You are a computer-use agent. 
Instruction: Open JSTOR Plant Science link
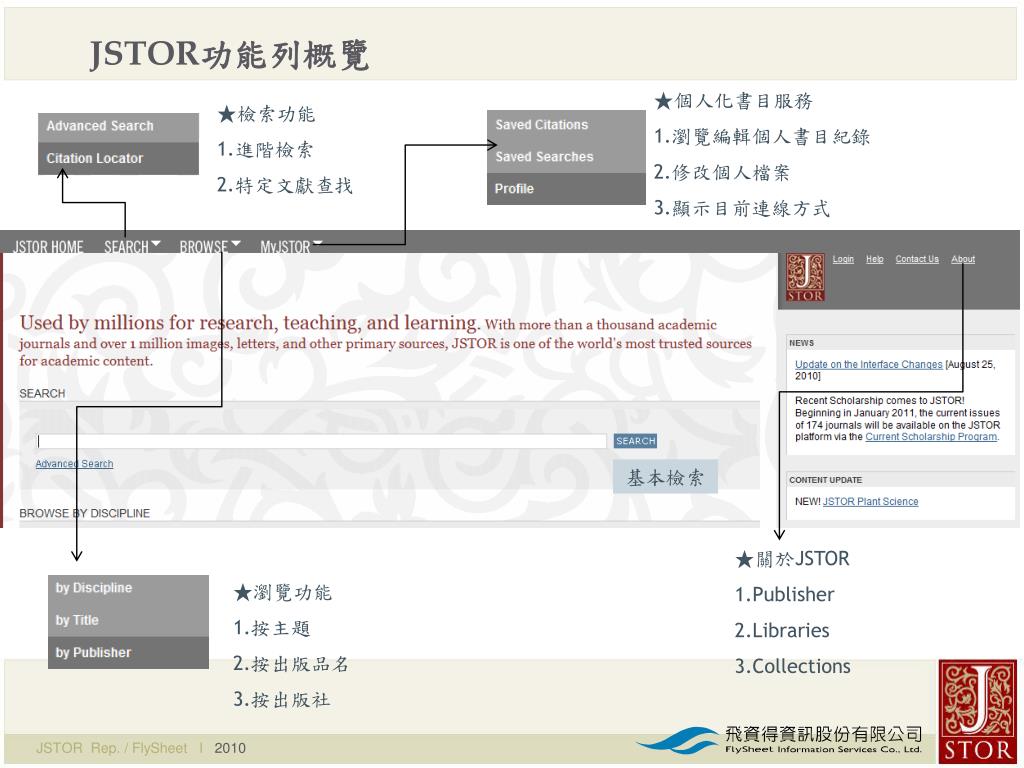point(871,502)
